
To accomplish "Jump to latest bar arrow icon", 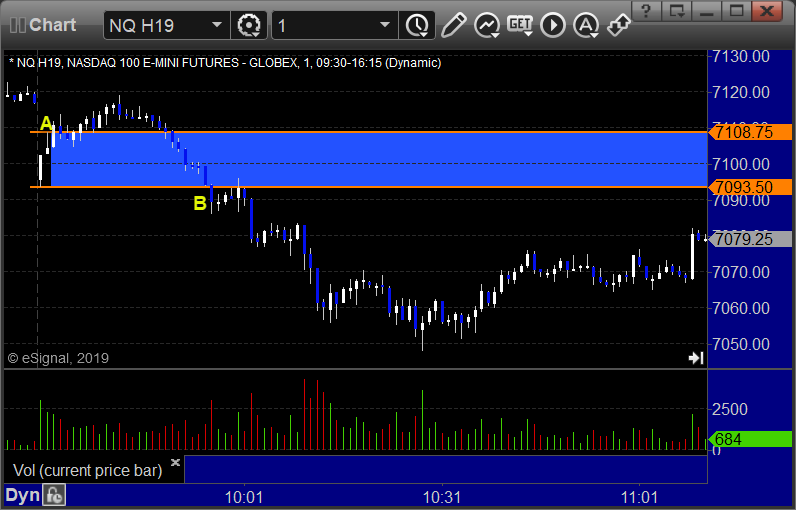I will pos(696,358).
